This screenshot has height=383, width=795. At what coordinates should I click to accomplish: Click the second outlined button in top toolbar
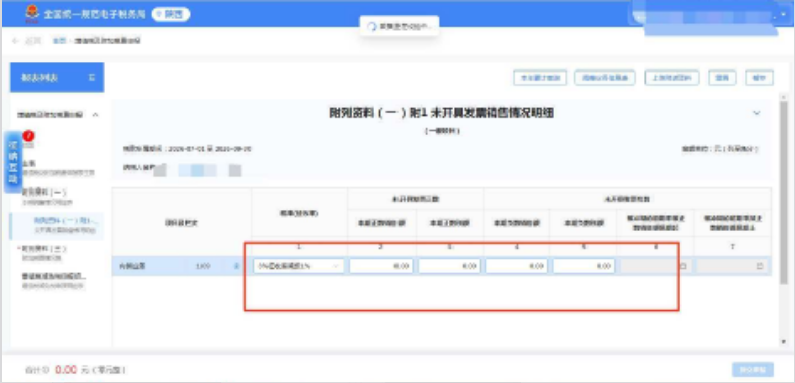[605, 78]
